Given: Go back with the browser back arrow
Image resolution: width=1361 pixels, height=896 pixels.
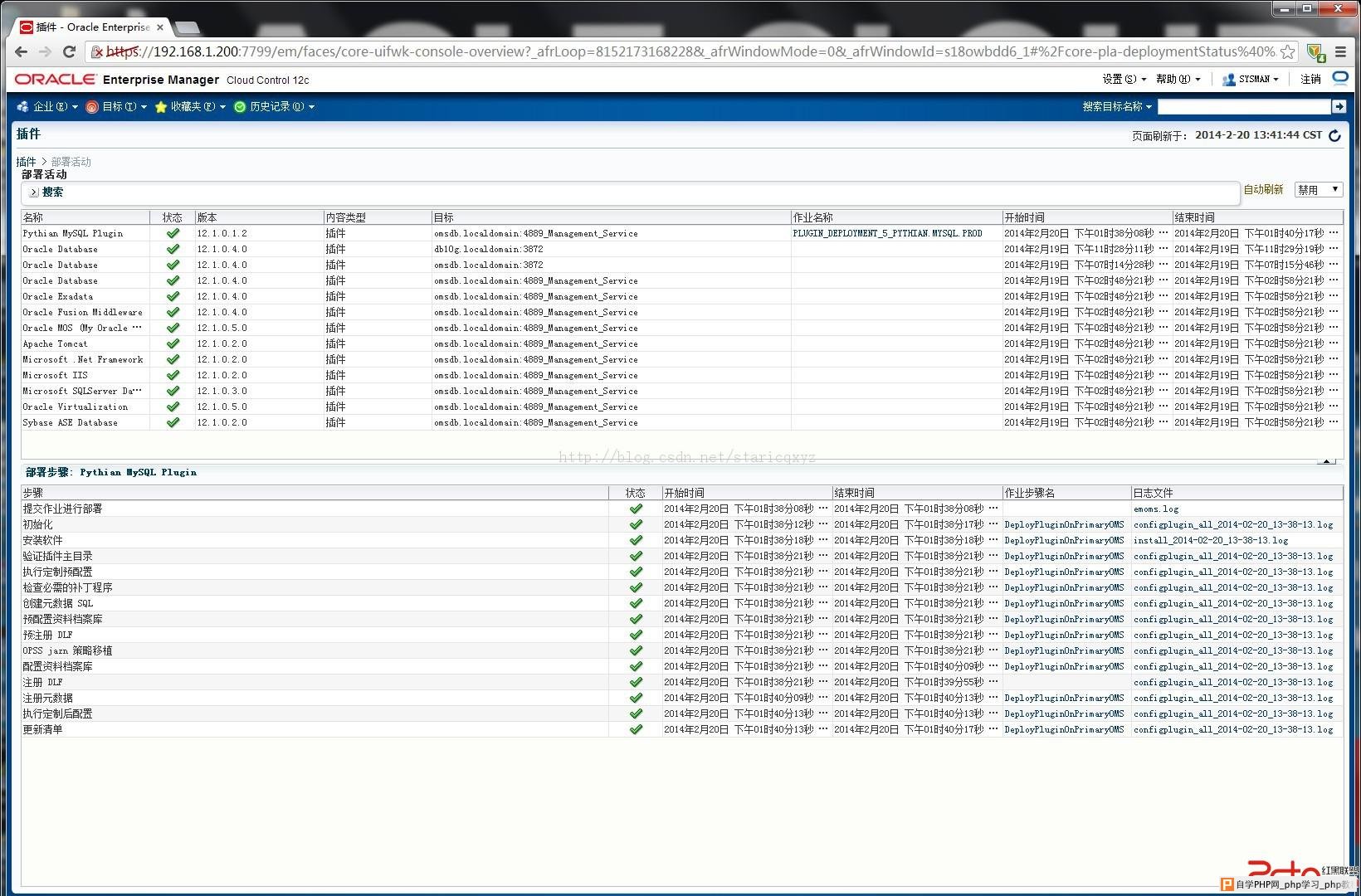Looking at the screenshot, I should click(x=22, y=51).
